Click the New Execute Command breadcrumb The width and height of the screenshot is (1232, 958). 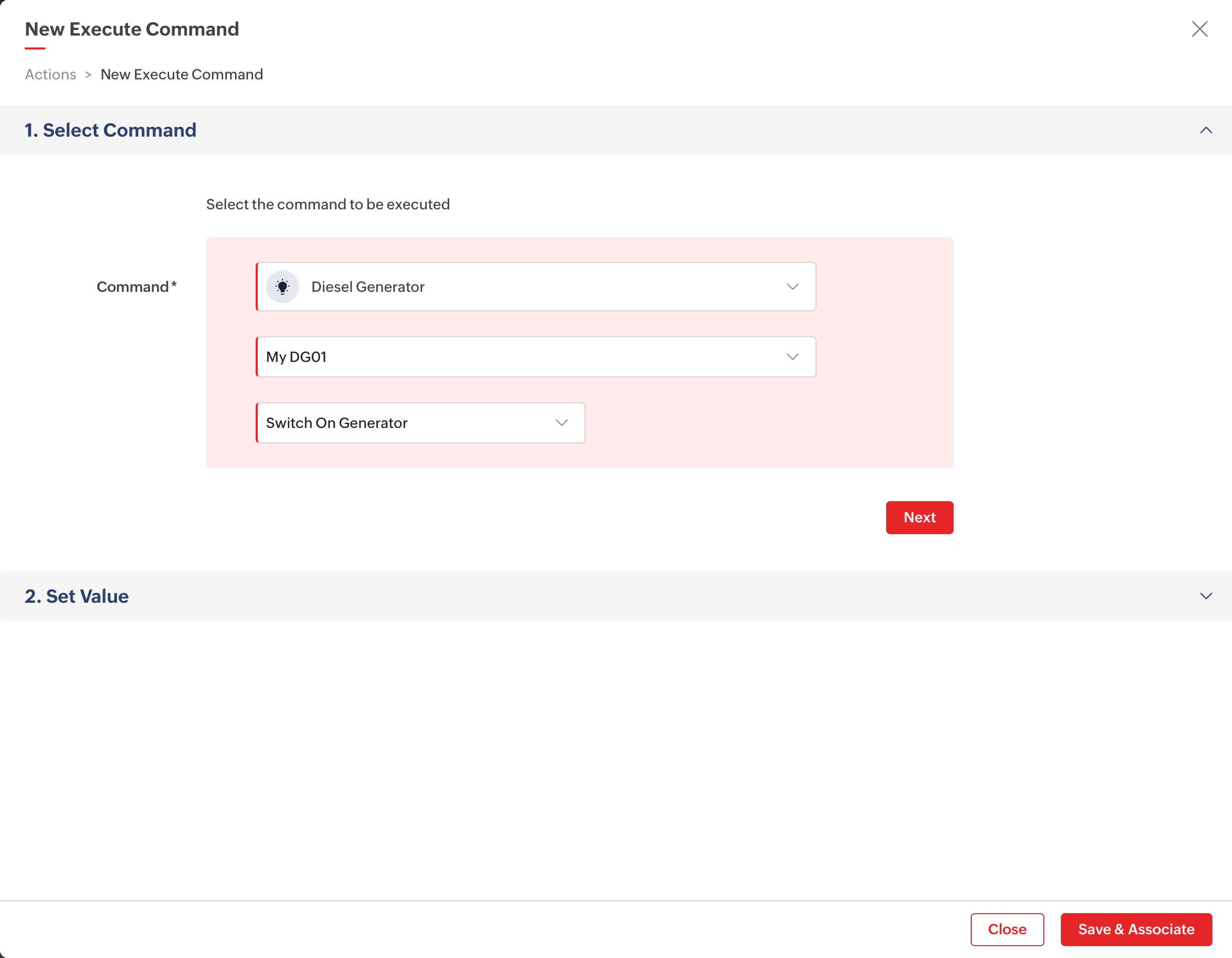181,74
